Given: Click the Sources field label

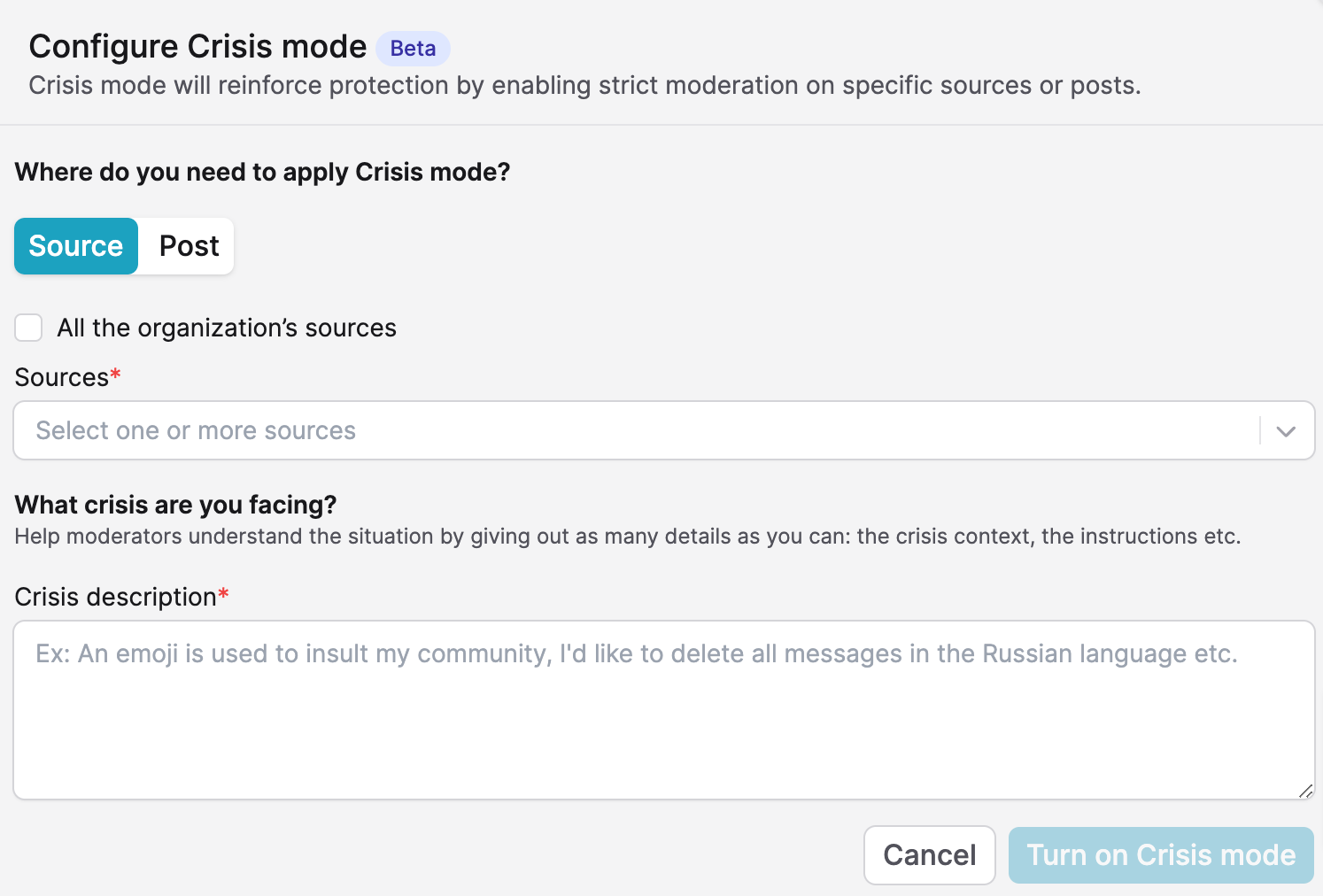Looking at the screenshot, I should pyautogui.click(x=62, y=377).
